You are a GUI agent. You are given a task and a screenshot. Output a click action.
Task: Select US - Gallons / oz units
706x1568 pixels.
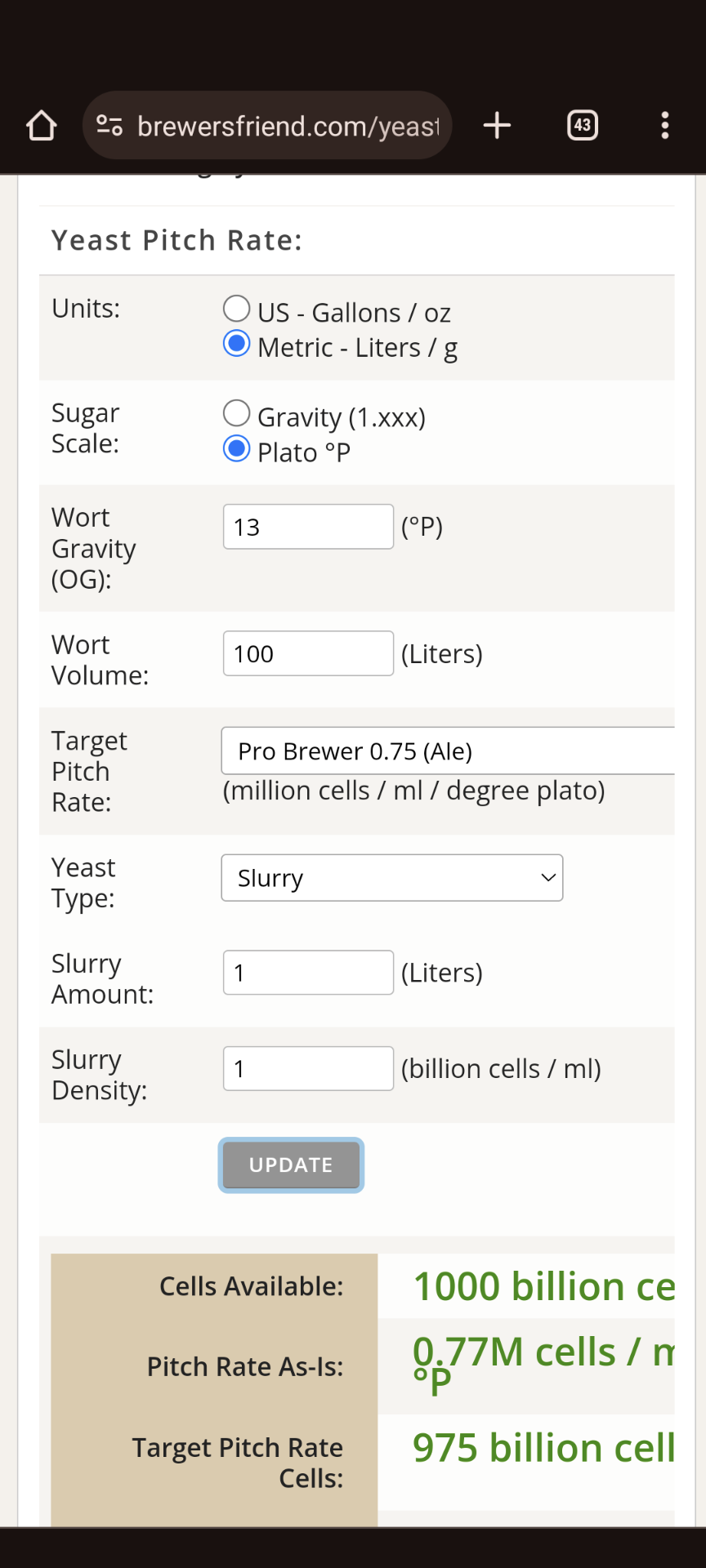coord(237,310)
